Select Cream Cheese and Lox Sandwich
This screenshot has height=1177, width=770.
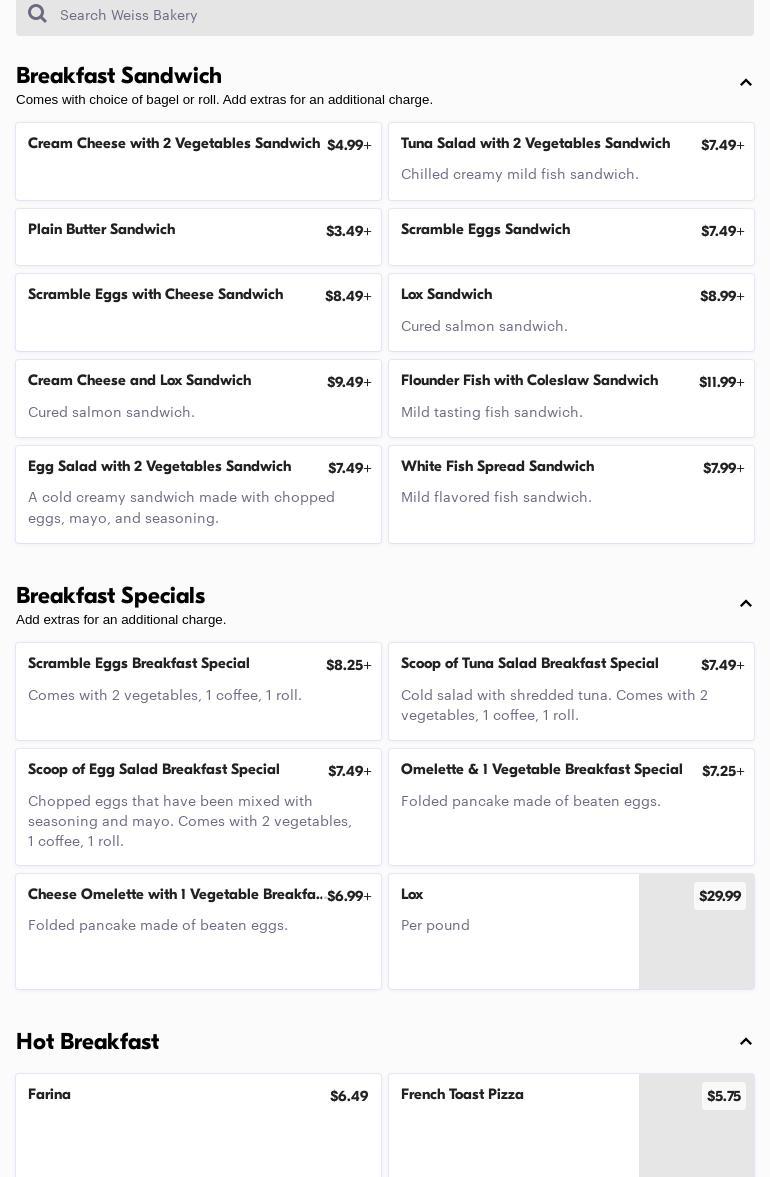(x=198, y=399)
